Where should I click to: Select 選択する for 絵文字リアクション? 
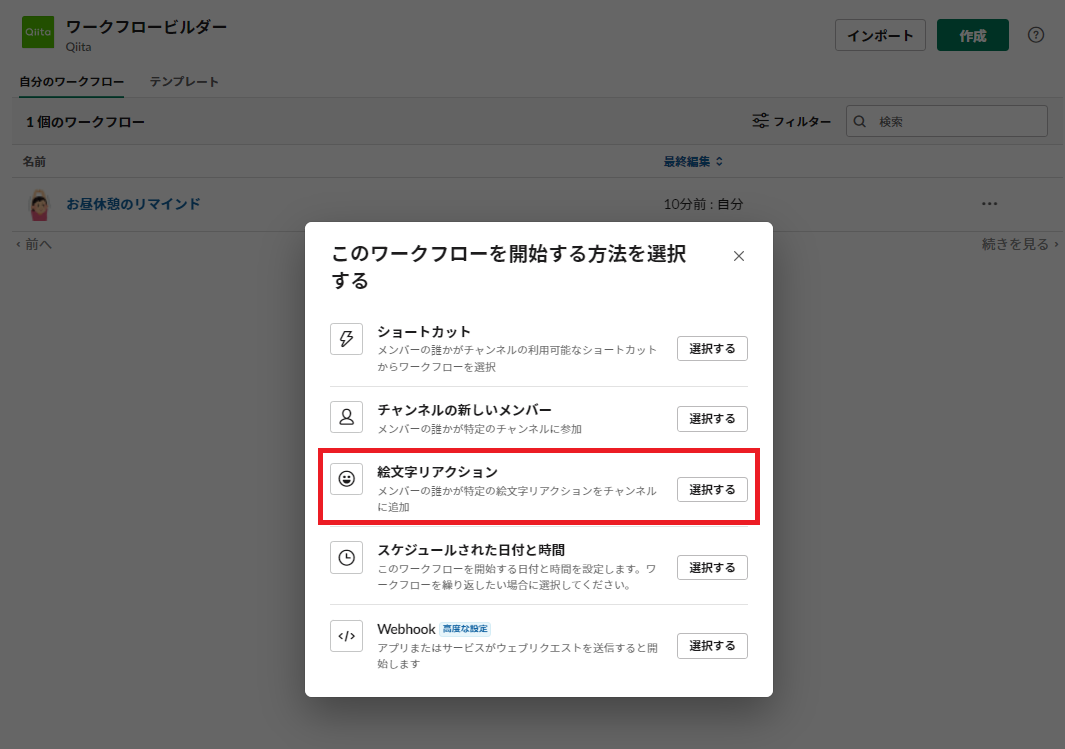click(712, 489)
